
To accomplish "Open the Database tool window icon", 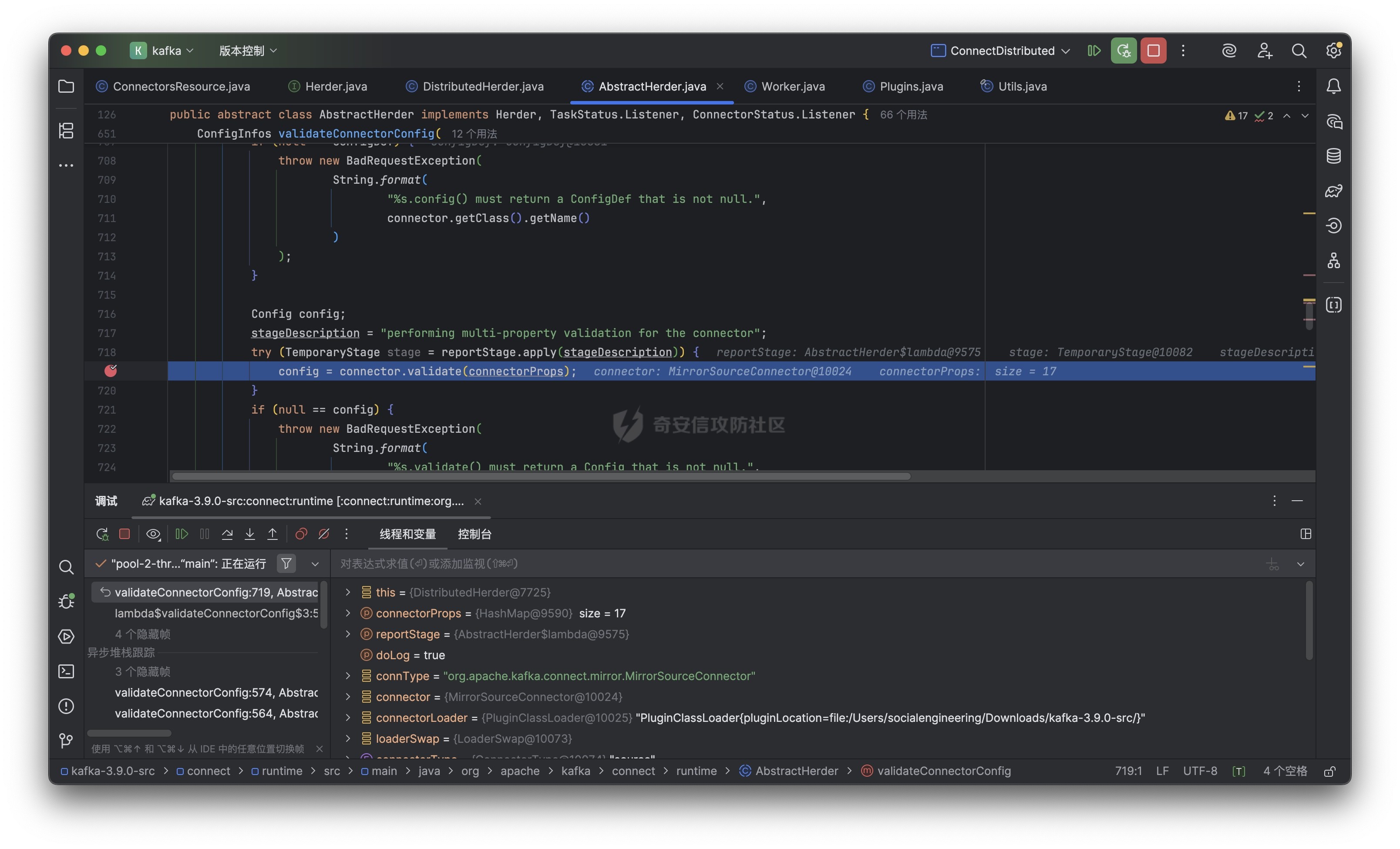I will tap(1333, 156).
